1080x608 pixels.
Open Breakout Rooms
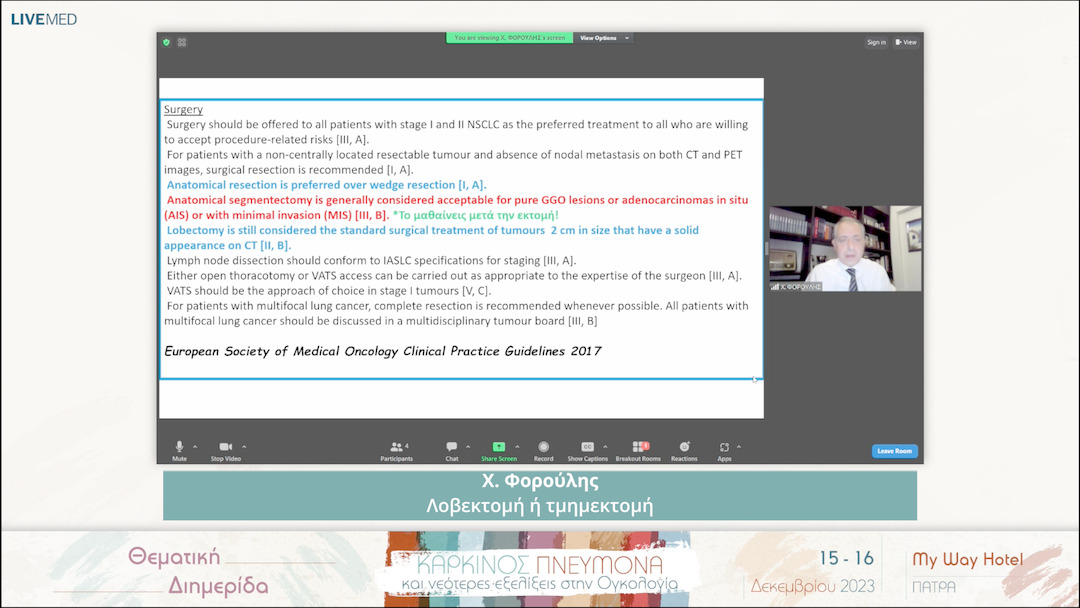coord(638,447)
